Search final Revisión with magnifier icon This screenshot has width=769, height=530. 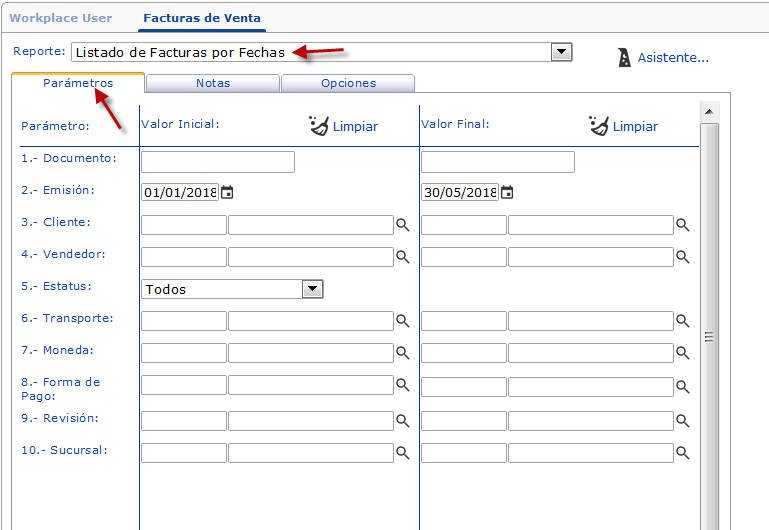(683, 421)
